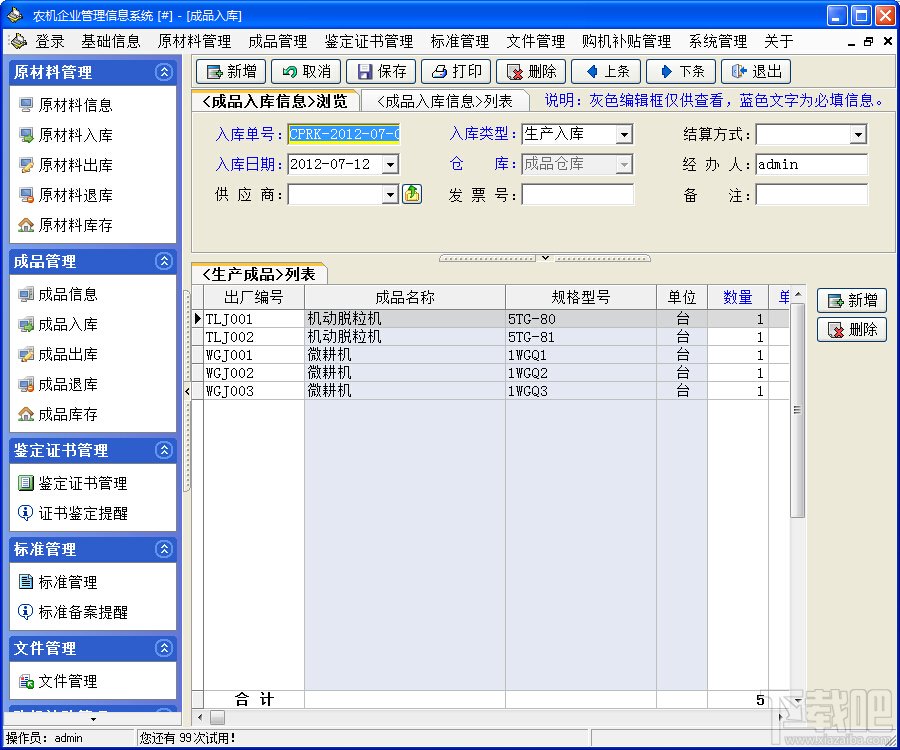Open 原材料退库 in the sidebar
The width and height of the screenshot is (900, 750).
click(x=65, y=195)
